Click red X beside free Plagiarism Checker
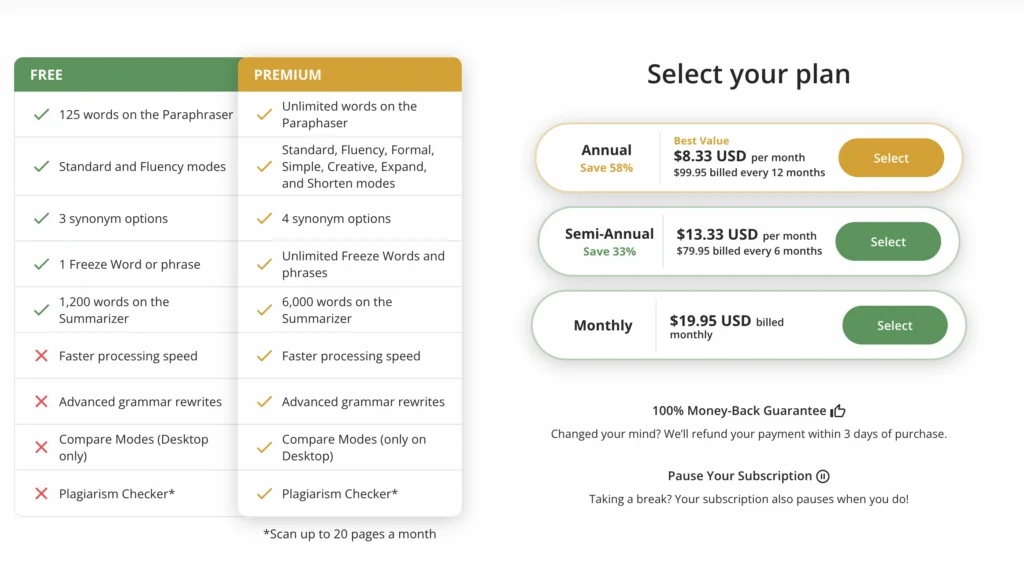Screen dimensions: 1024x563 41,494
